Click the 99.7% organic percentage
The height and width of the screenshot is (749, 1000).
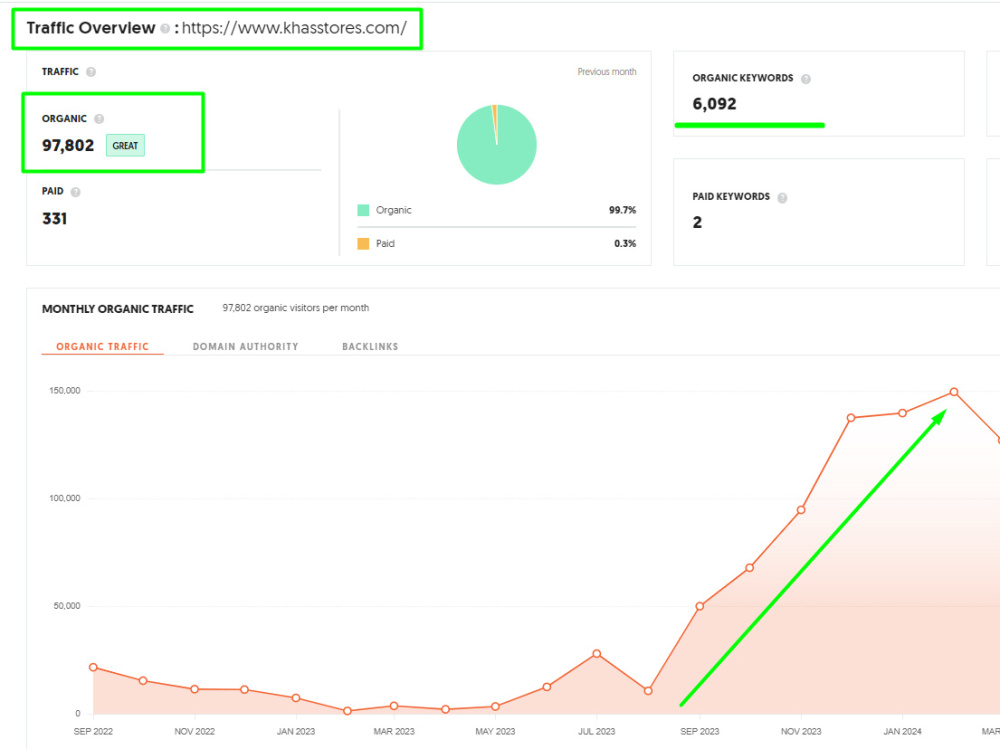tap(622, 210)
